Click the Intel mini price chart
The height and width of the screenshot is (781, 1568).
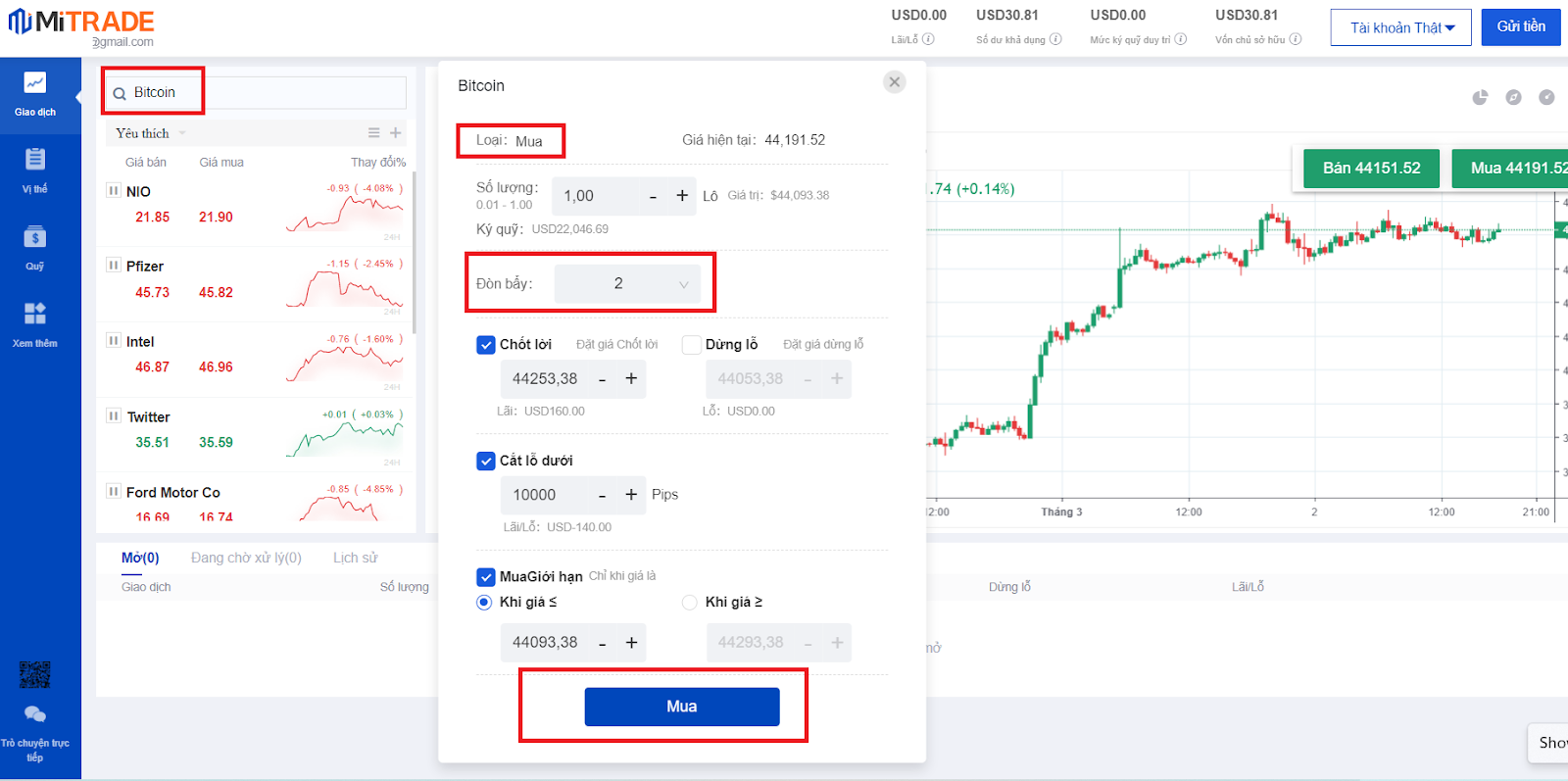tap(344, 365)
